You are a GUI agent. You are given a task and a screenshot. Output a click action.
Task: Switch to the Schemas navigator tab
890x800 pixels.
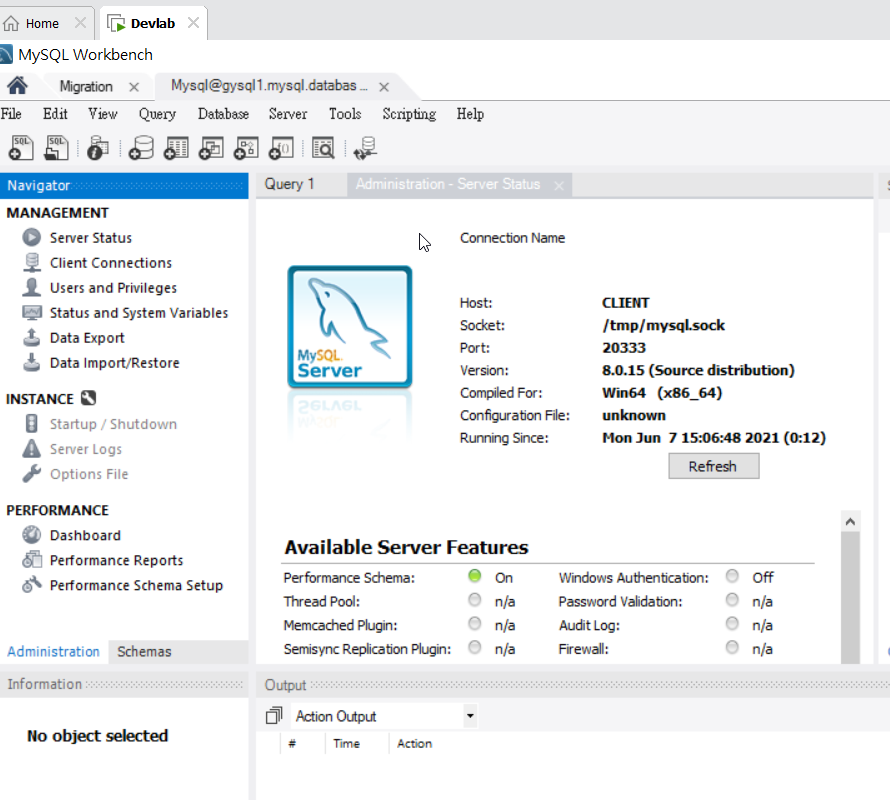point(144,651)
